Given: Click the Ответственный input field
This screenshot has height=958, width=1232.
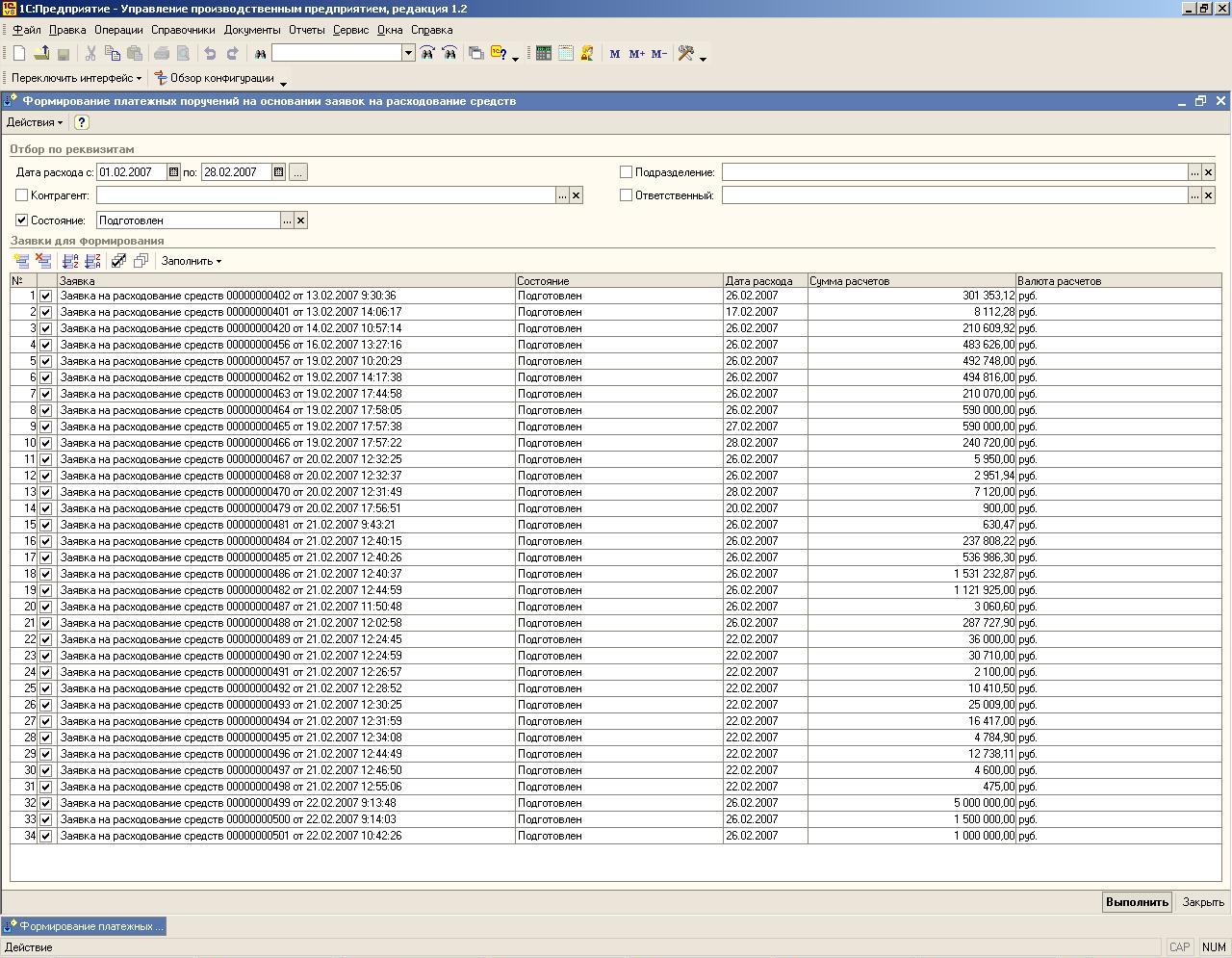Looking at the screenshot, I should pos(955,195).
